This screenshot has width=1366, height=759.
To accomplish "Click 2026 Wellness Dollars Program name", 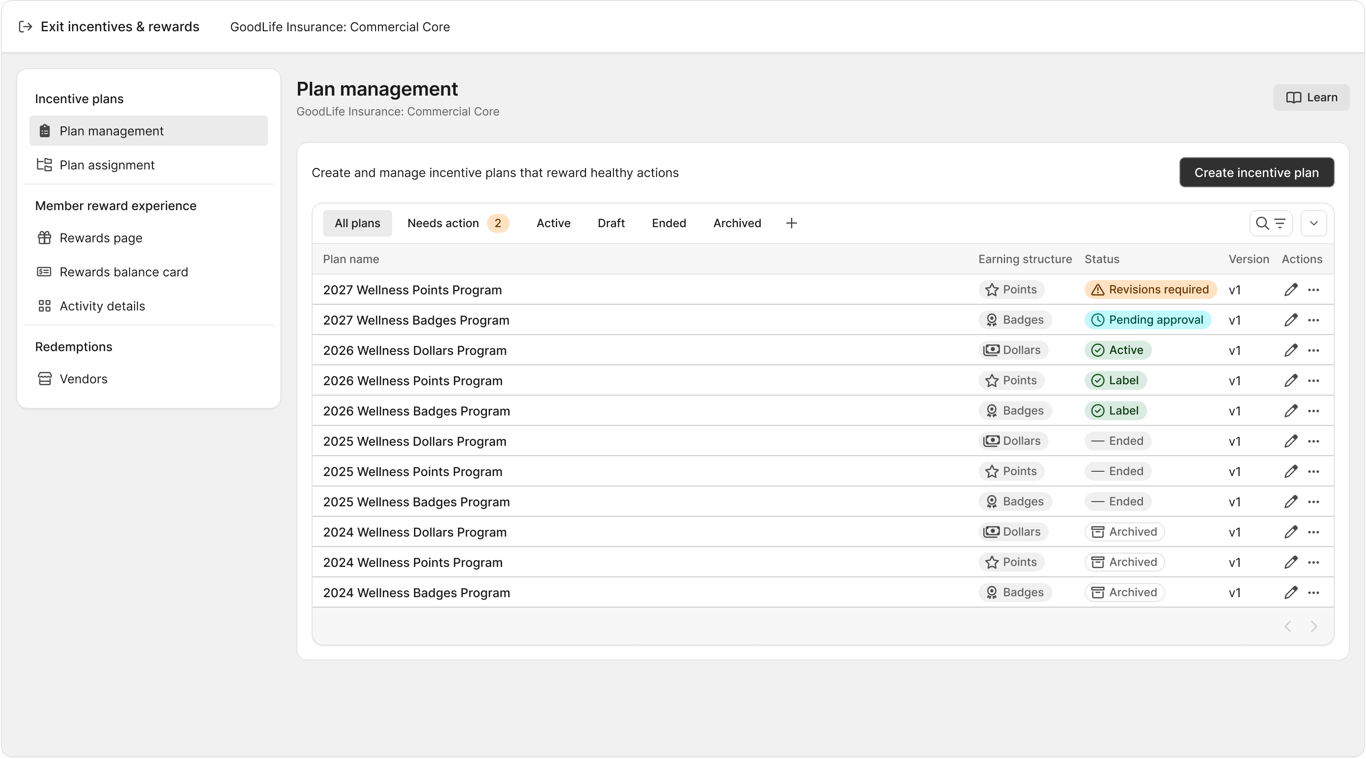I will point(415,351).
